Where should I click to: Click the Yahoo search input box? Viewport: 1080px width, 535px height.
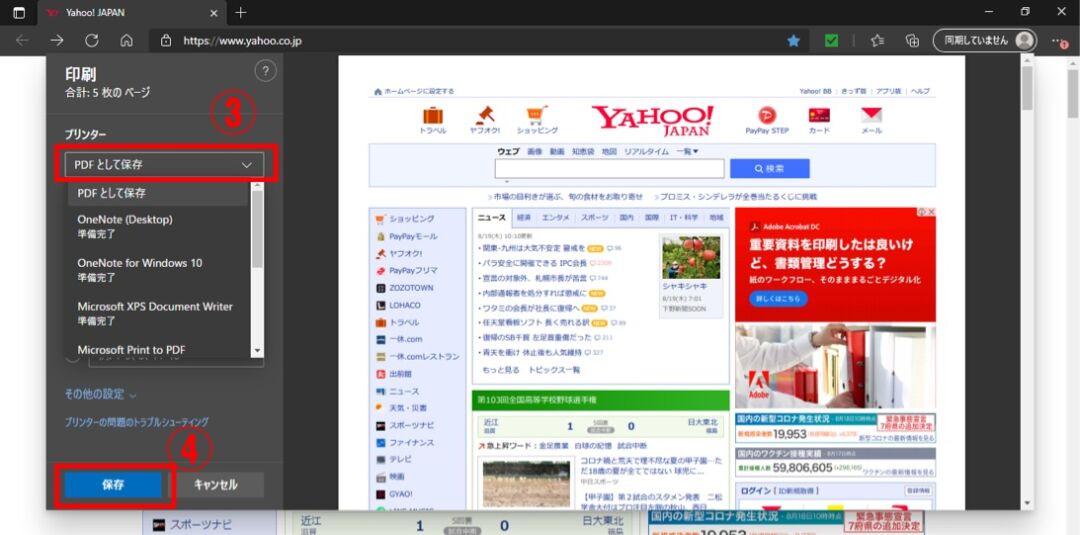[610, 168]
